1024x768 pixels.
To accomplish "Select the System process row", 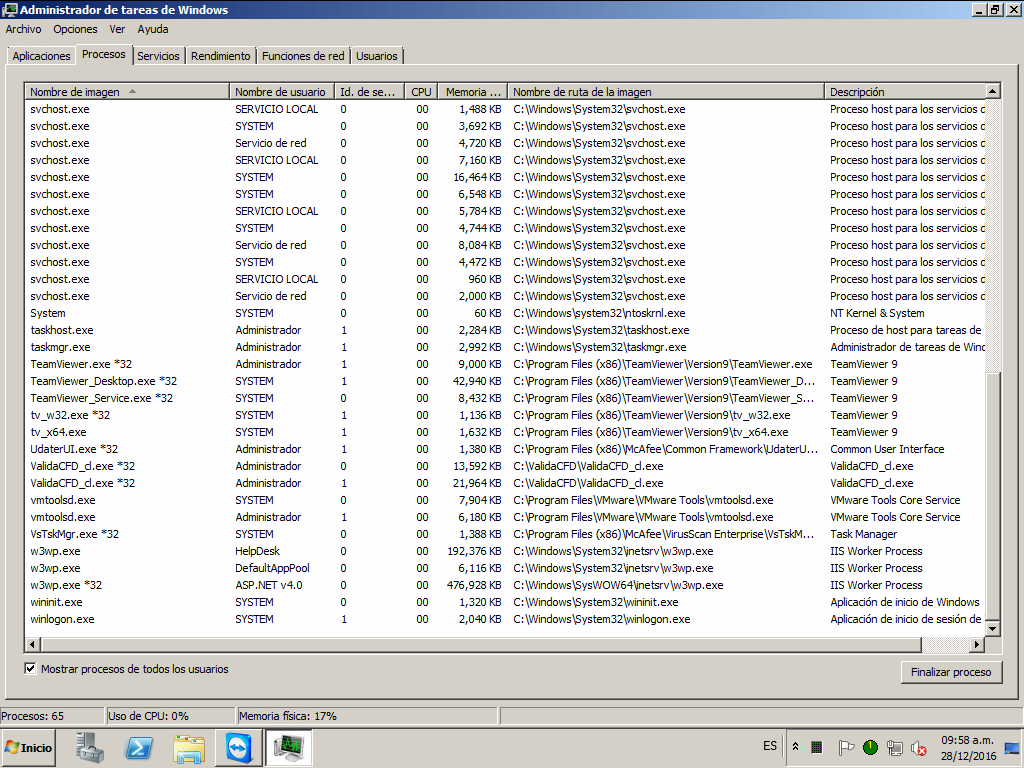I will tap(505, 313).
